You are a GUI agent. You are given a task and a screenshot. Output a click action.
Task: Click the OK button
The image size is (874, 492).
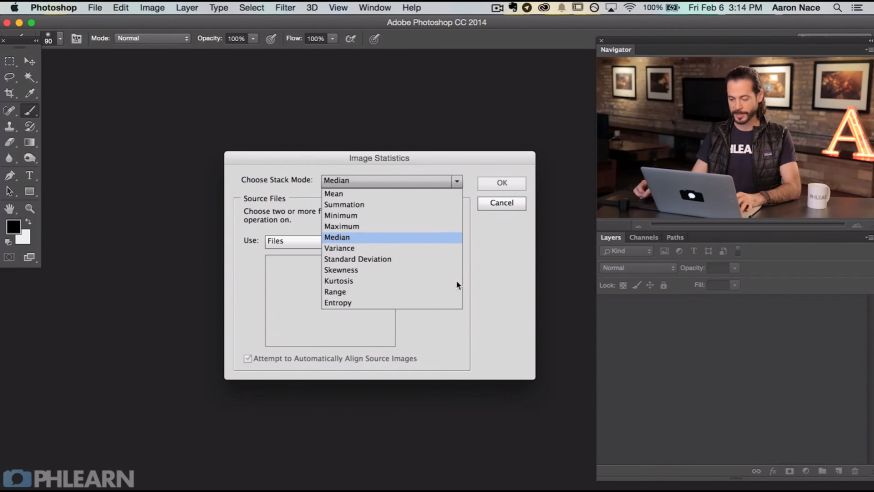pos(501,183)
